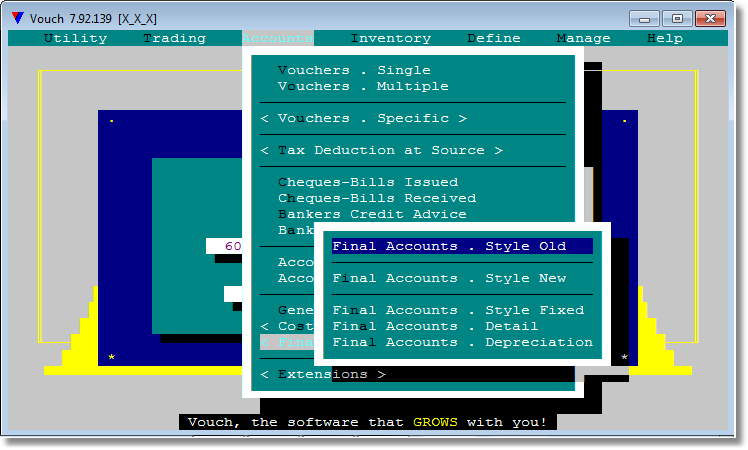Click the highlighted Final Accounts parent entry
The height and width of the screenshot is (450, 748).
[287, 342]
